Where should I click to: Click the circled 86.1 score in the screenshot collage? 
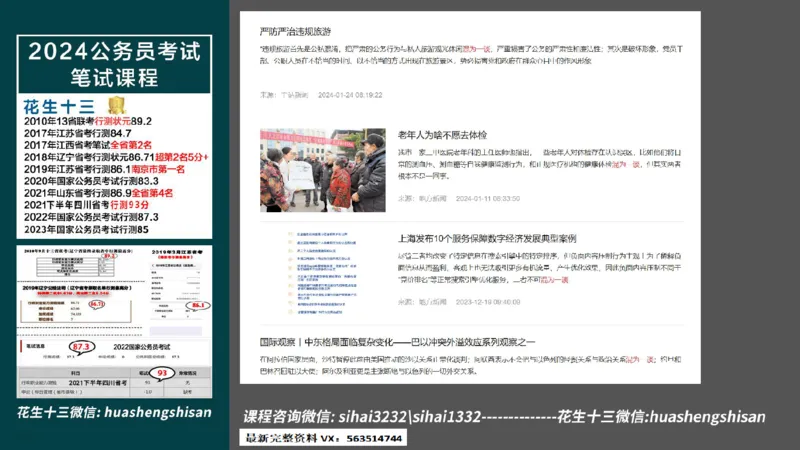point(198,305)
